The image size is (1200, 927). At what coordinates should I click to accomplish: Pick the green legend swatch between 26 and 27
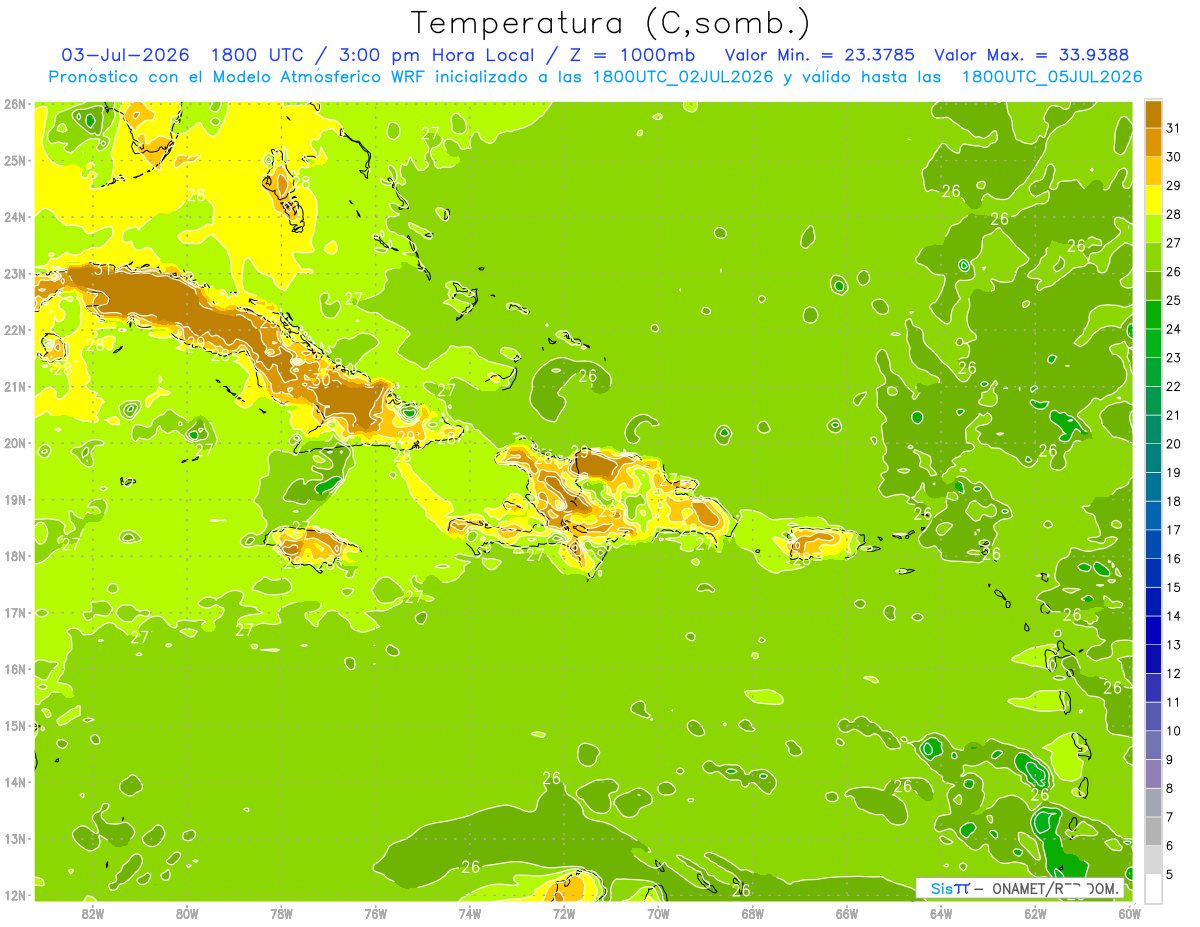(x=1153, y=257)
